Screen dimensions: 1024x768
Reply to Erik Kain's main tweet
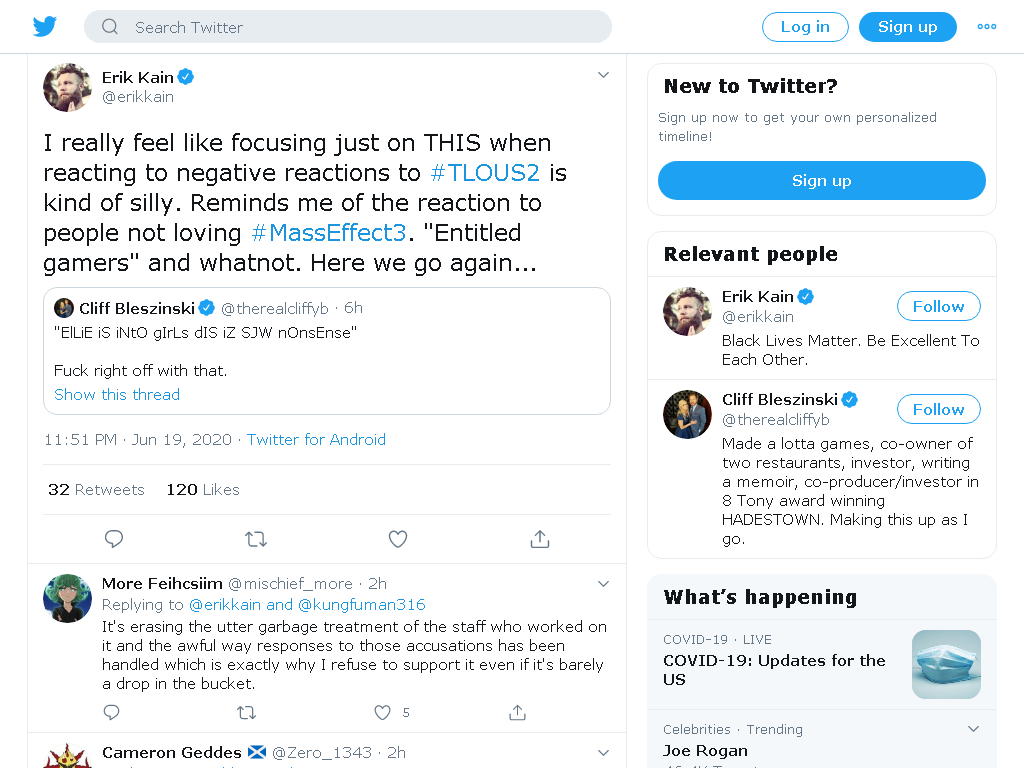pos(114,539)
